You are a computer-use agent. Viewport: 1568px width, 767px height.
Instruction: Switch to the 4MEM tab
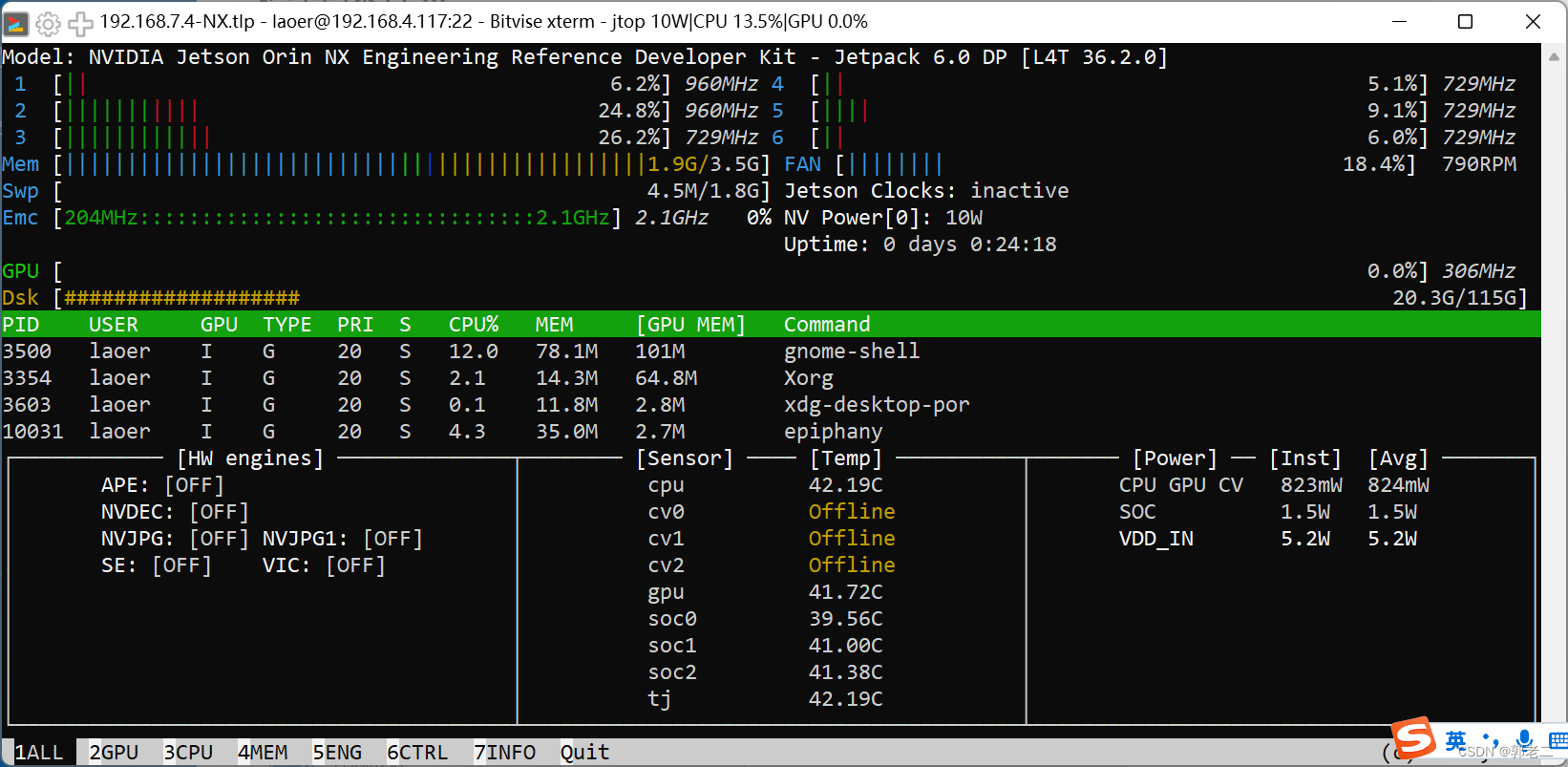tap(263, 753)
